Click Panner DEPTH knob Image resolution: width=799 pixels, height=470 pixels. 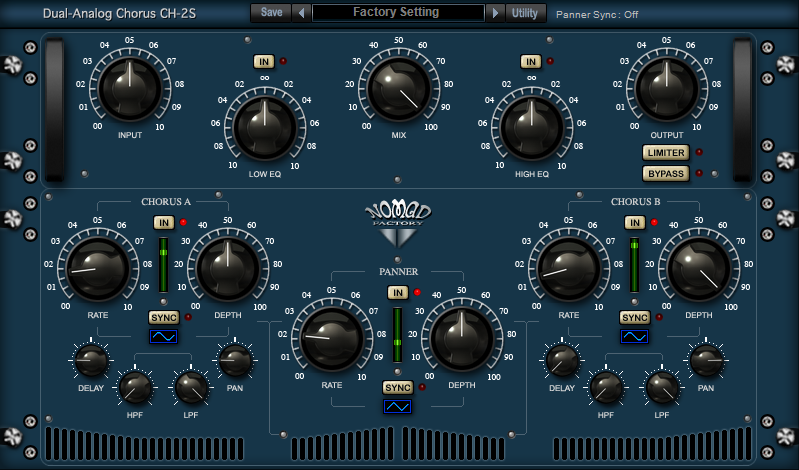(462, 339)
